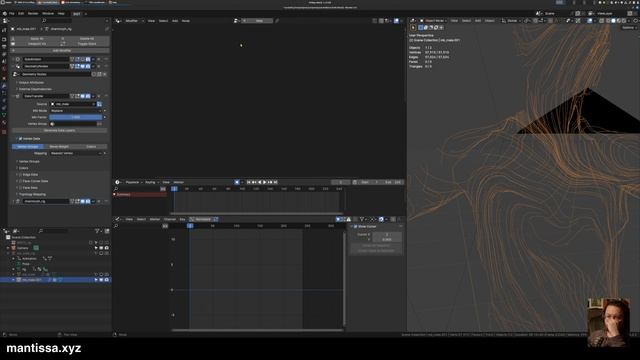The width and height of the screenshot is (640, 360).
Task: Click the Cursor X value field
Action: [x=387, y=234]
